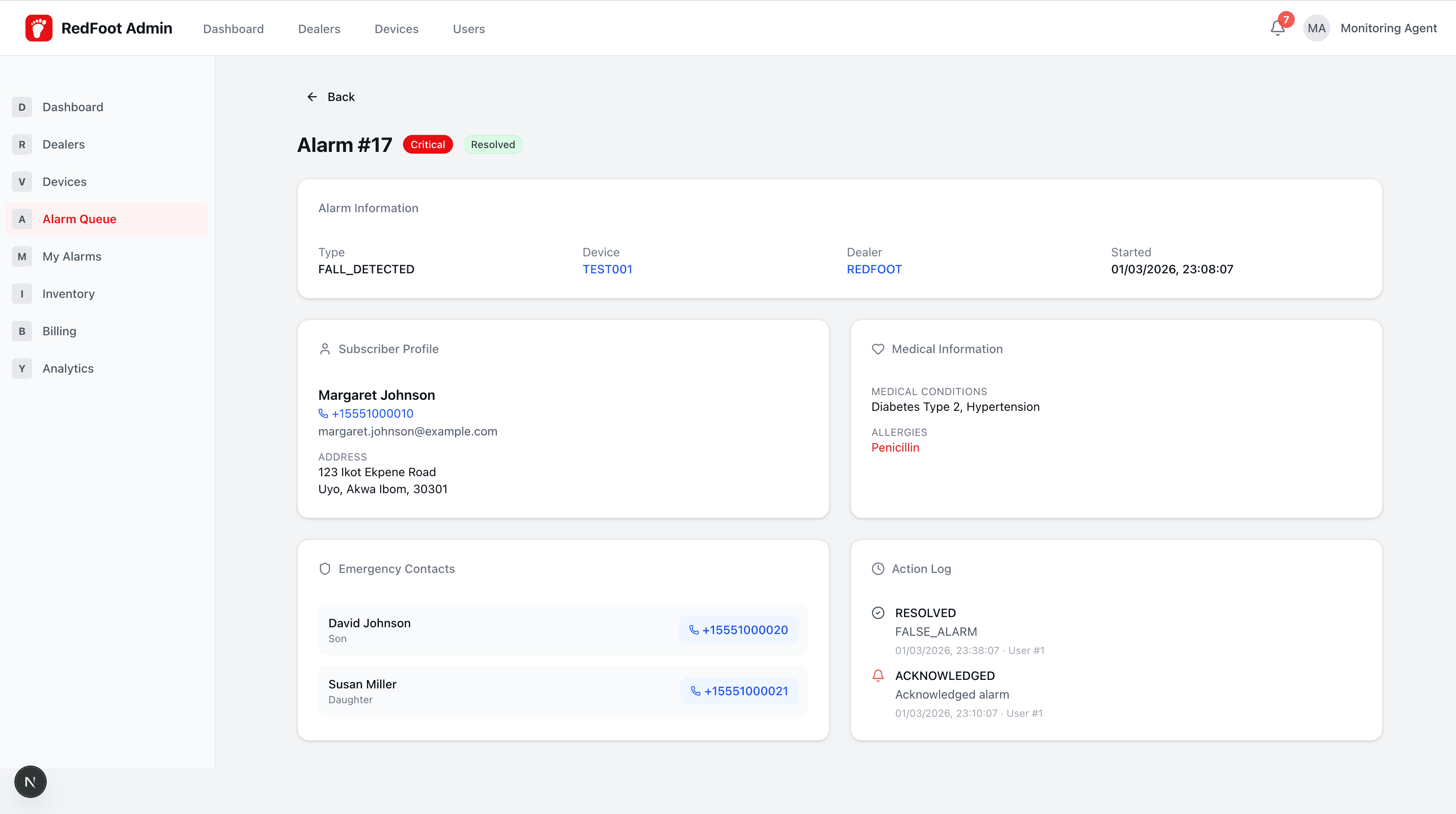This screenshot has height=814, width=1456.
Task: Click the MA user avatar
Action: [1316, 28]
